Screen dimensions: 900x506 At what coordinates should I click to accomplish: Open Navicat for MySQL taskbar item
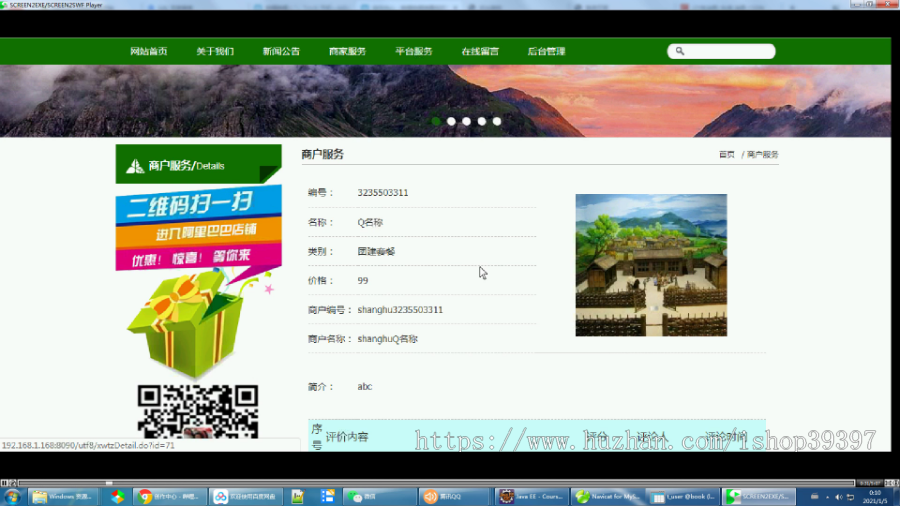[x=606, y=496]
